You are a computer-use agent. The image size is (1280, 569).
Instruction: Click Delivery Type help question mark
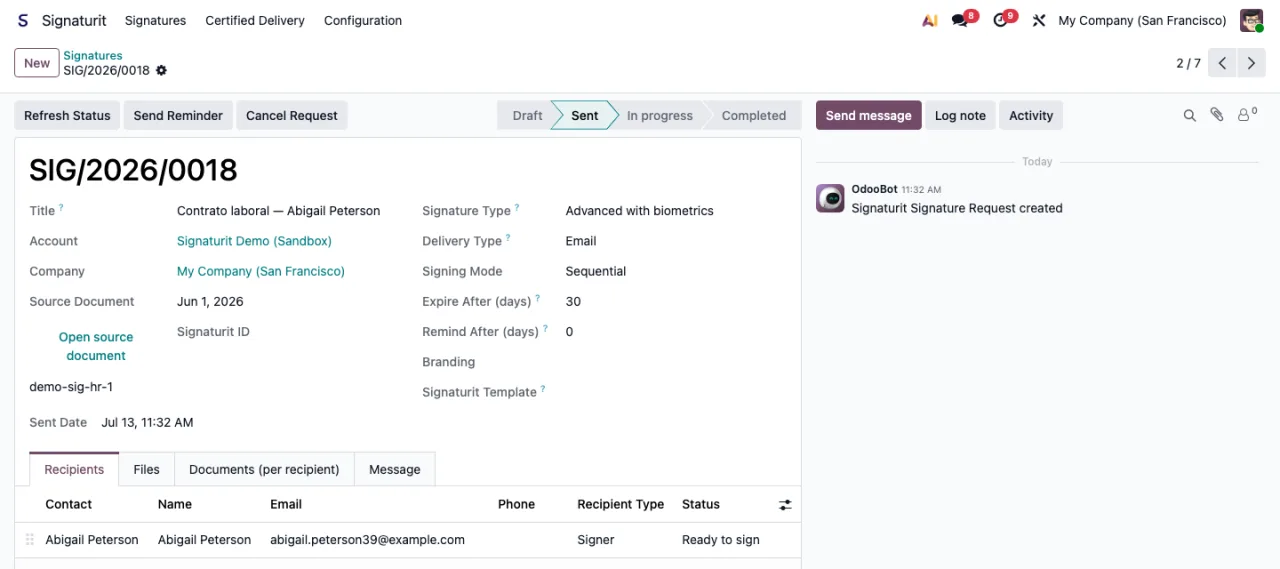coord(508,238)
